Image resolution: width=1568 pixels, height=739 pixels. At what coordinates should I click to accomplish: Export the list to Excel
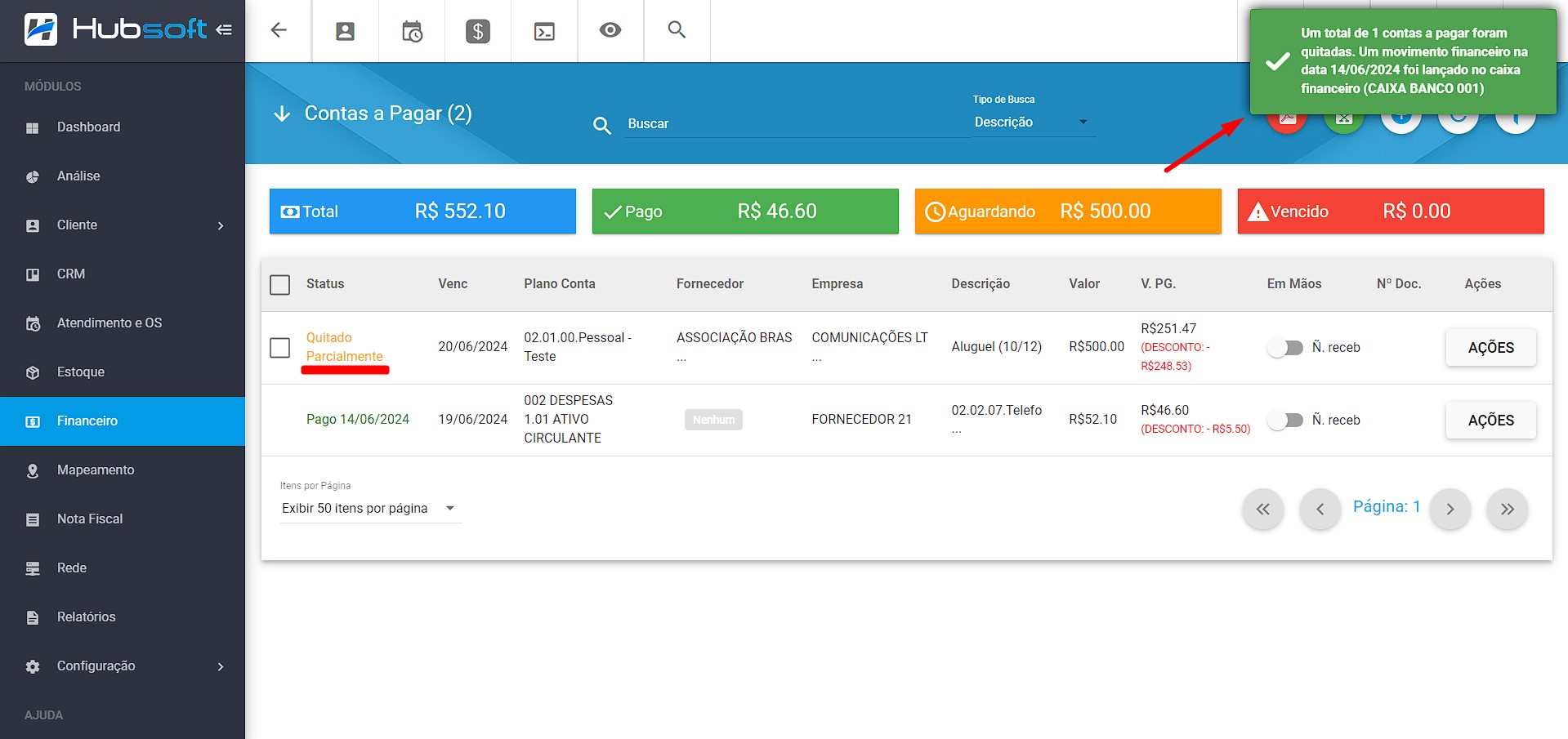tap(1344, 121)
